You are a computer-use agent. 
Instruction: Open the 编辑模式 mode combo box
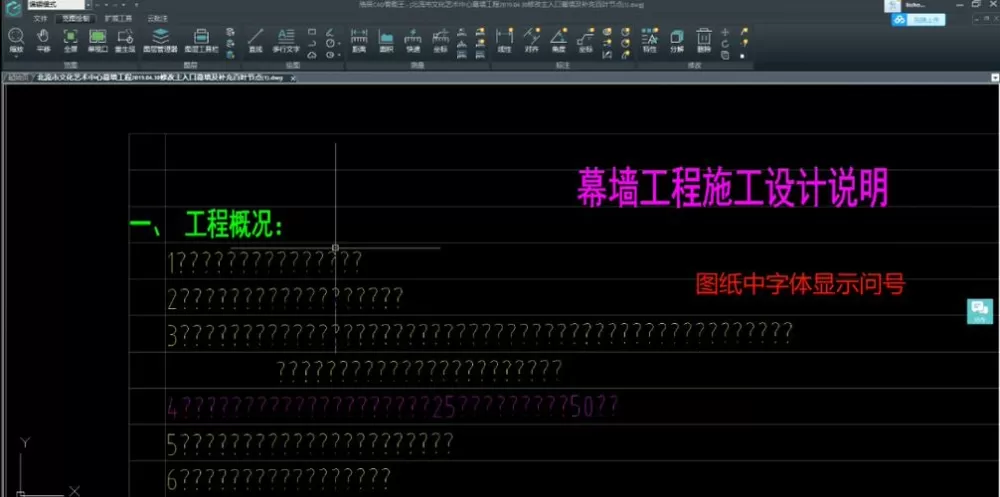[x=59, y=4]
